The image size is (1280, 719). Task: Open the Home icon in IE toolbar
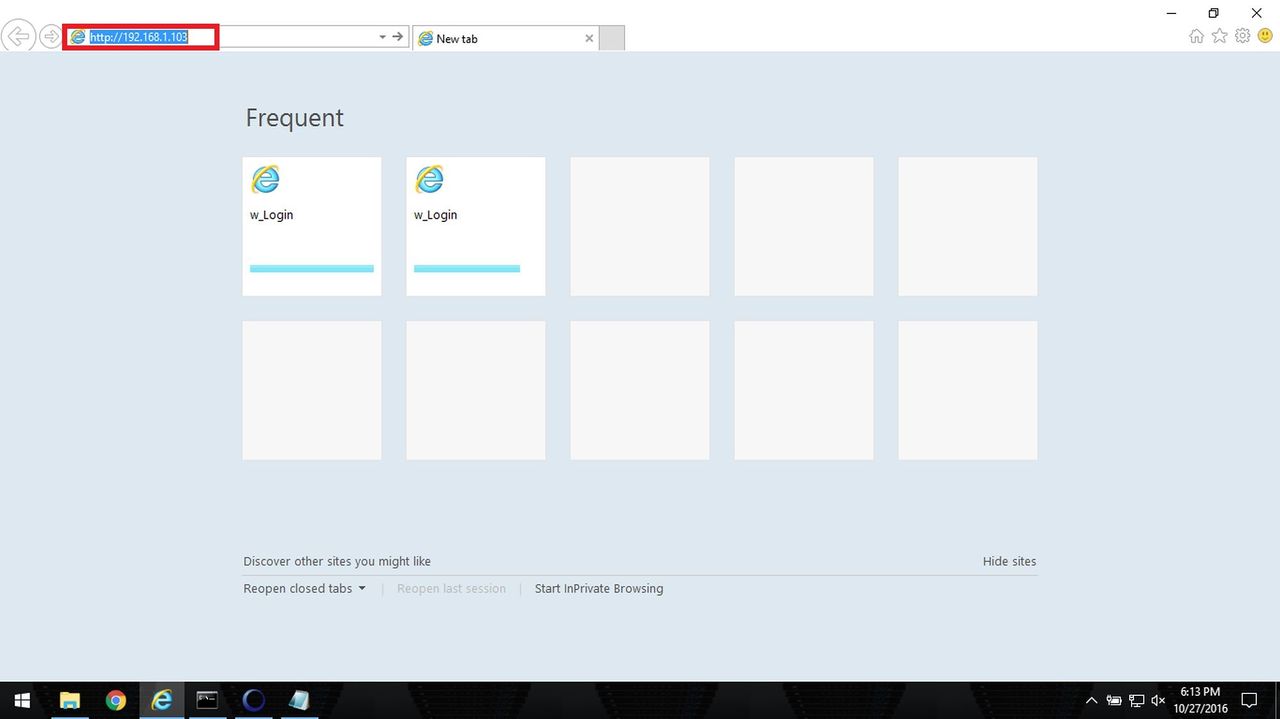[x=1196, y=36]
